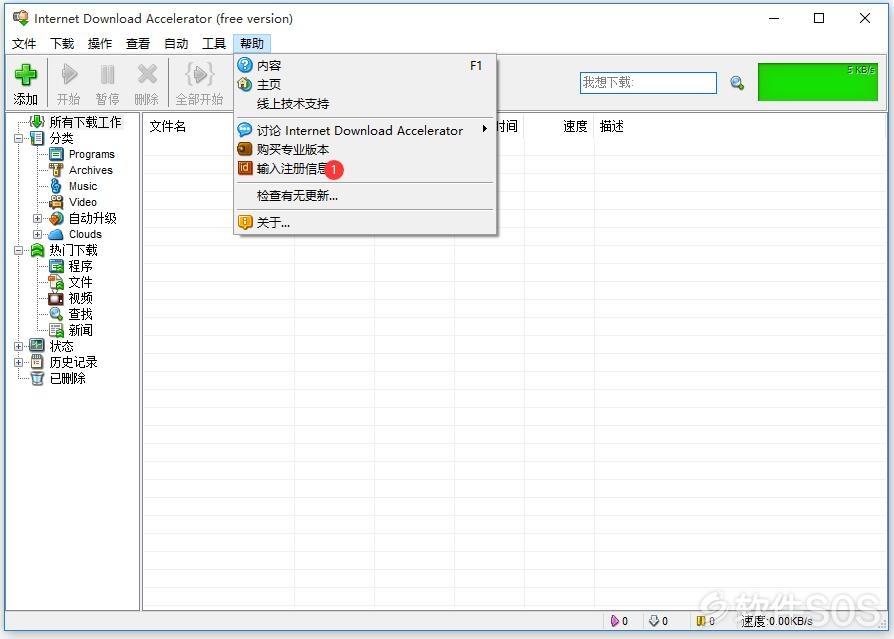Click the 主页 home icon in menu

[x=245, y=84]
